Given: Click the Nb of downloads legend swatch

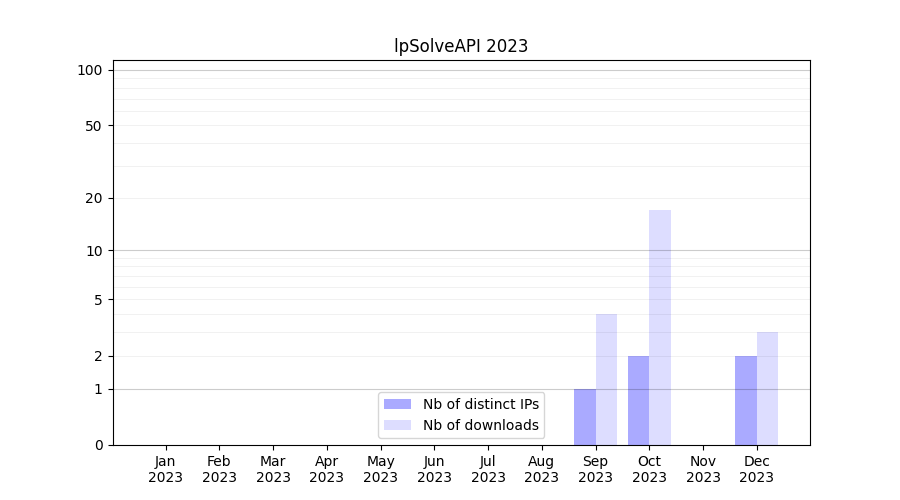Looking at the screenshot, I should 397,425.
